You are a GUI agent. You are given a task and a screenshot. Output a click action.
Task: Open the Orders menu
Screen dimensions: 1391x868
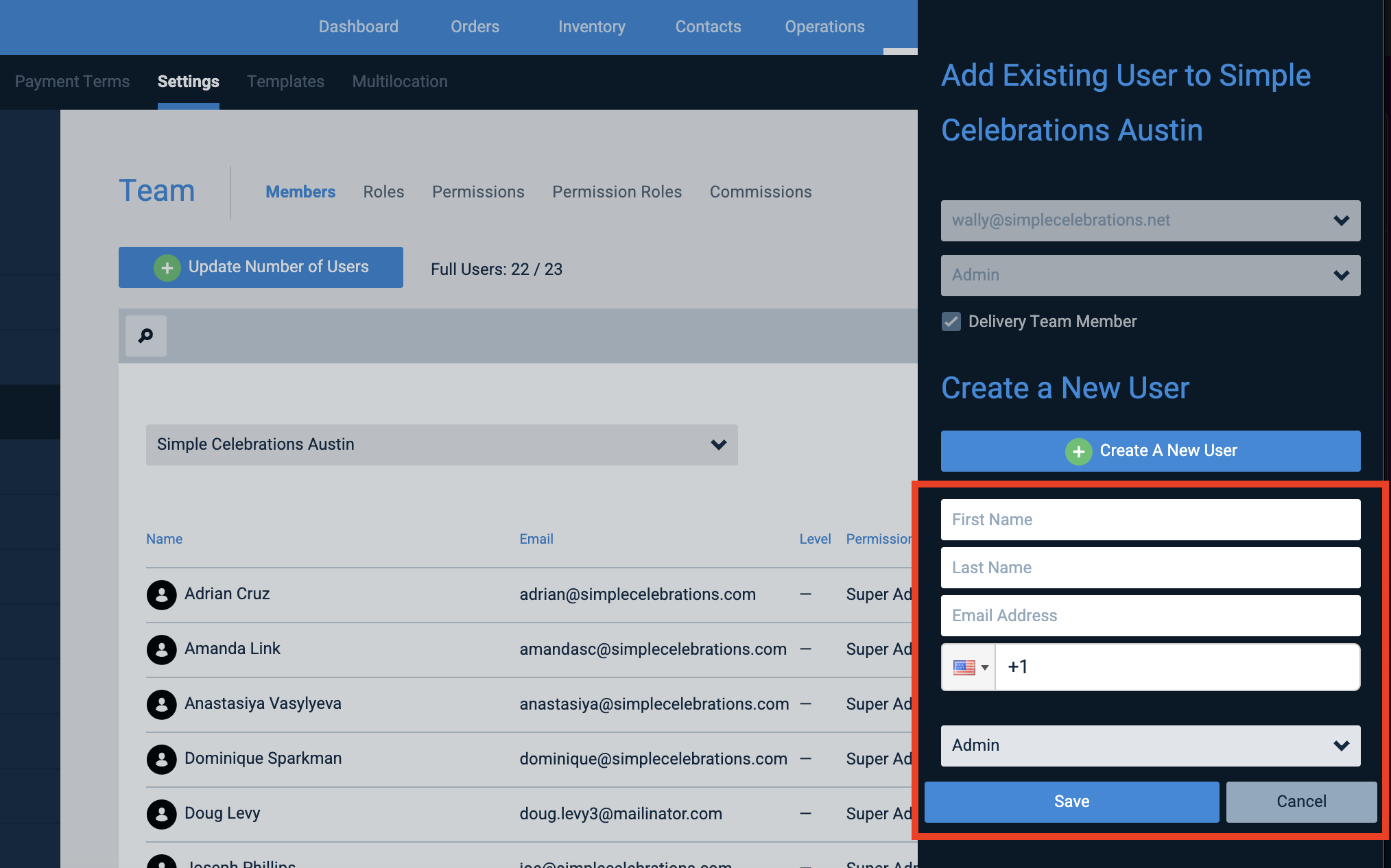click(475, 27)
